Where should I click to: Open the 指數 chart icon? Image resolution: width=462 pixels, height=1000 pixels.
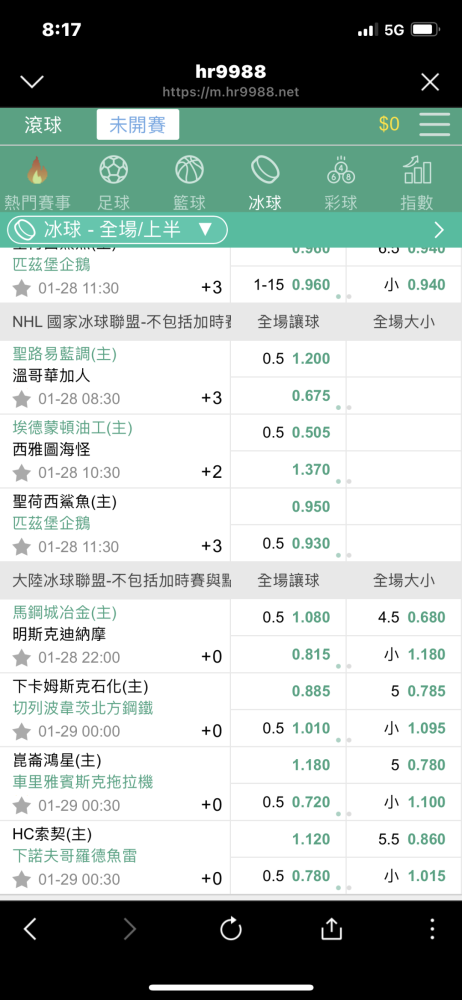click(417, 170)
